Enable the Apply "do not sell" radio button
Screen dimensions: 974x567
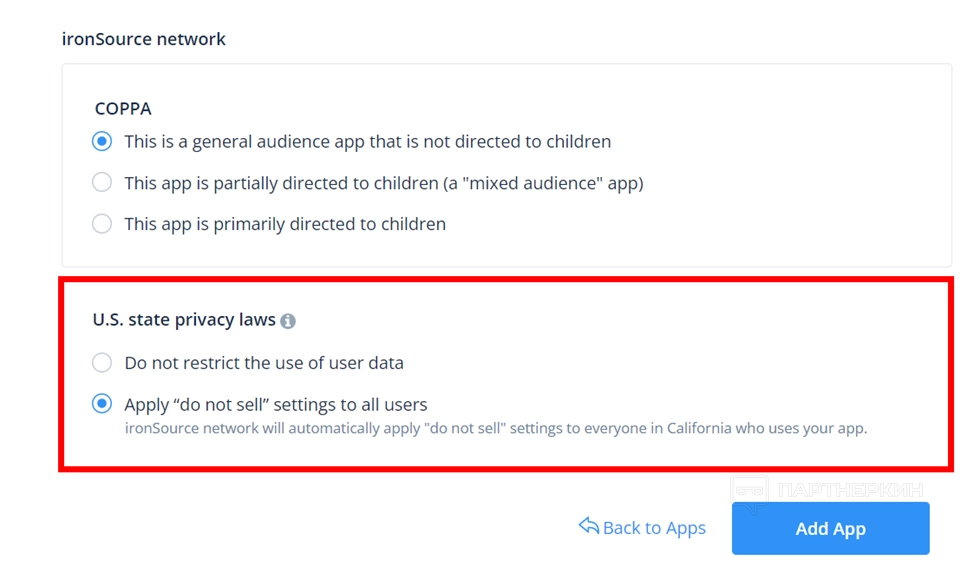coord(102,404)
